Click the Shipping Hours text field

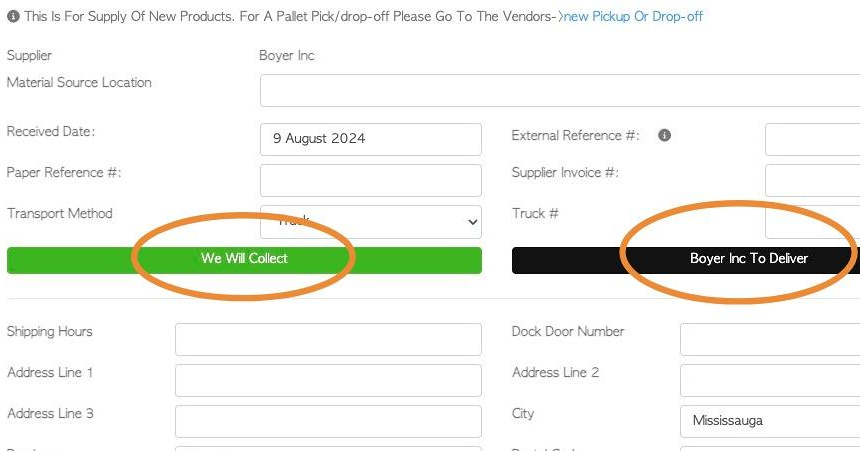328,339
